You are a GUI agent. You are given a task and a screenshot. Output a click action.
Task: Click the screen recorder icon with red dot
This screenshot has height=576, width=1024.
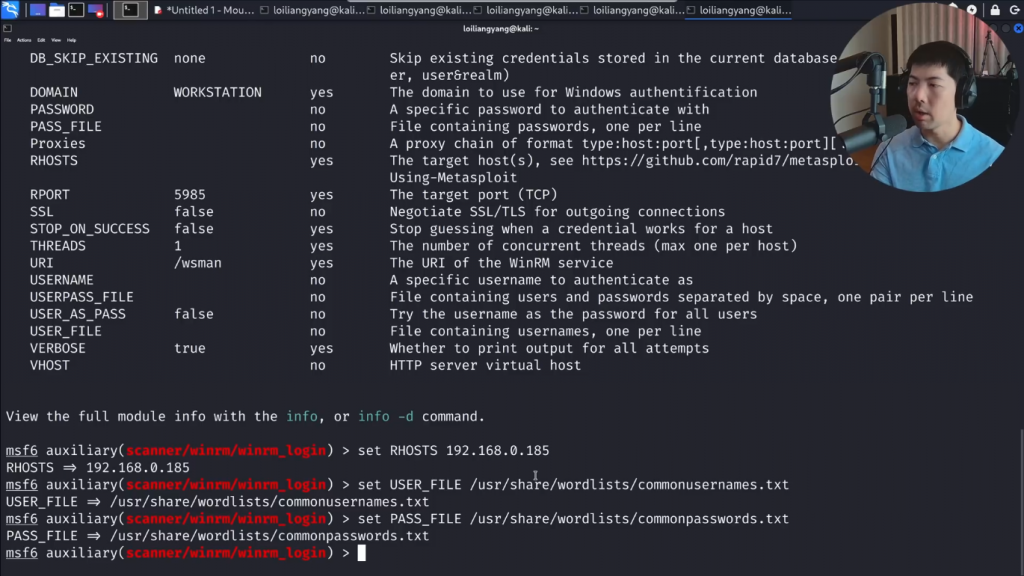[x=96, y=10]
